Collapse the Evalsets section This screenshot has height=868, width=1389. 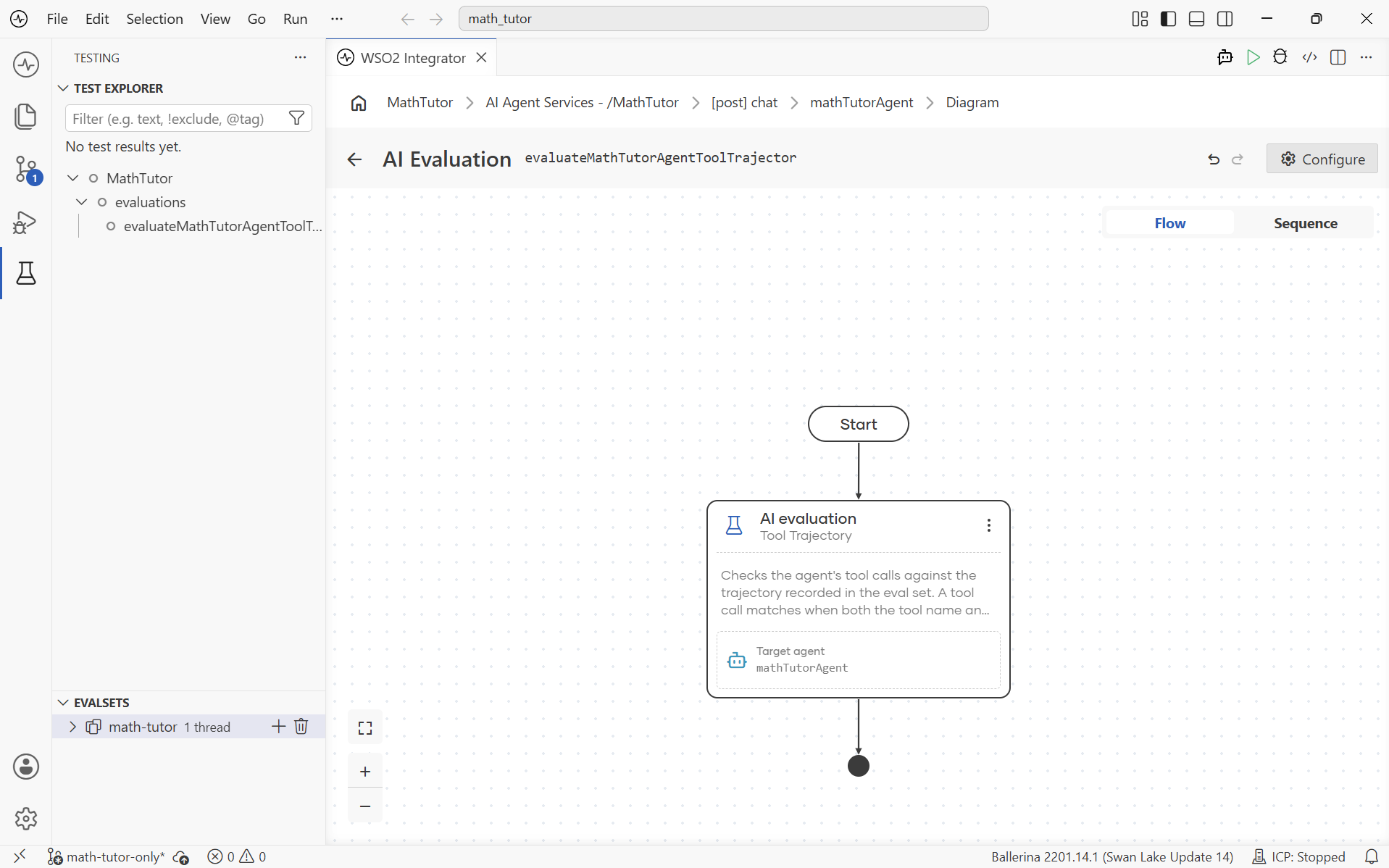tap(63, 703)
